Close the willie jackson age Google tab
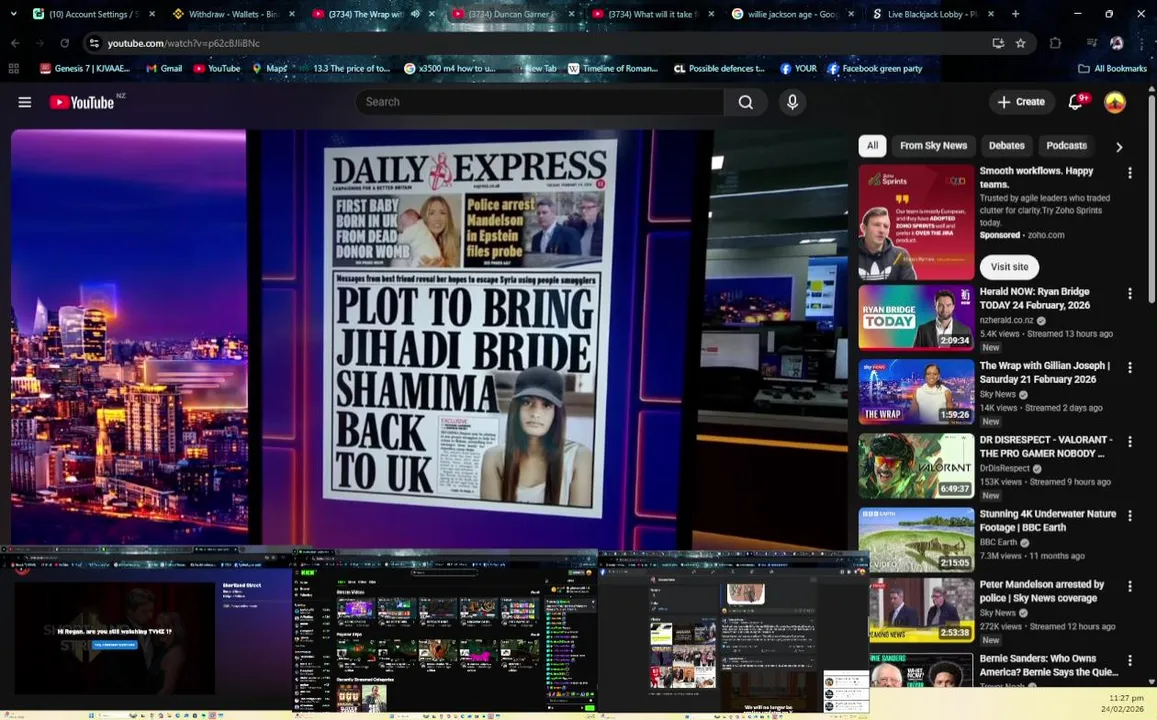1157x720 pixels. click(x=851, y=14)
